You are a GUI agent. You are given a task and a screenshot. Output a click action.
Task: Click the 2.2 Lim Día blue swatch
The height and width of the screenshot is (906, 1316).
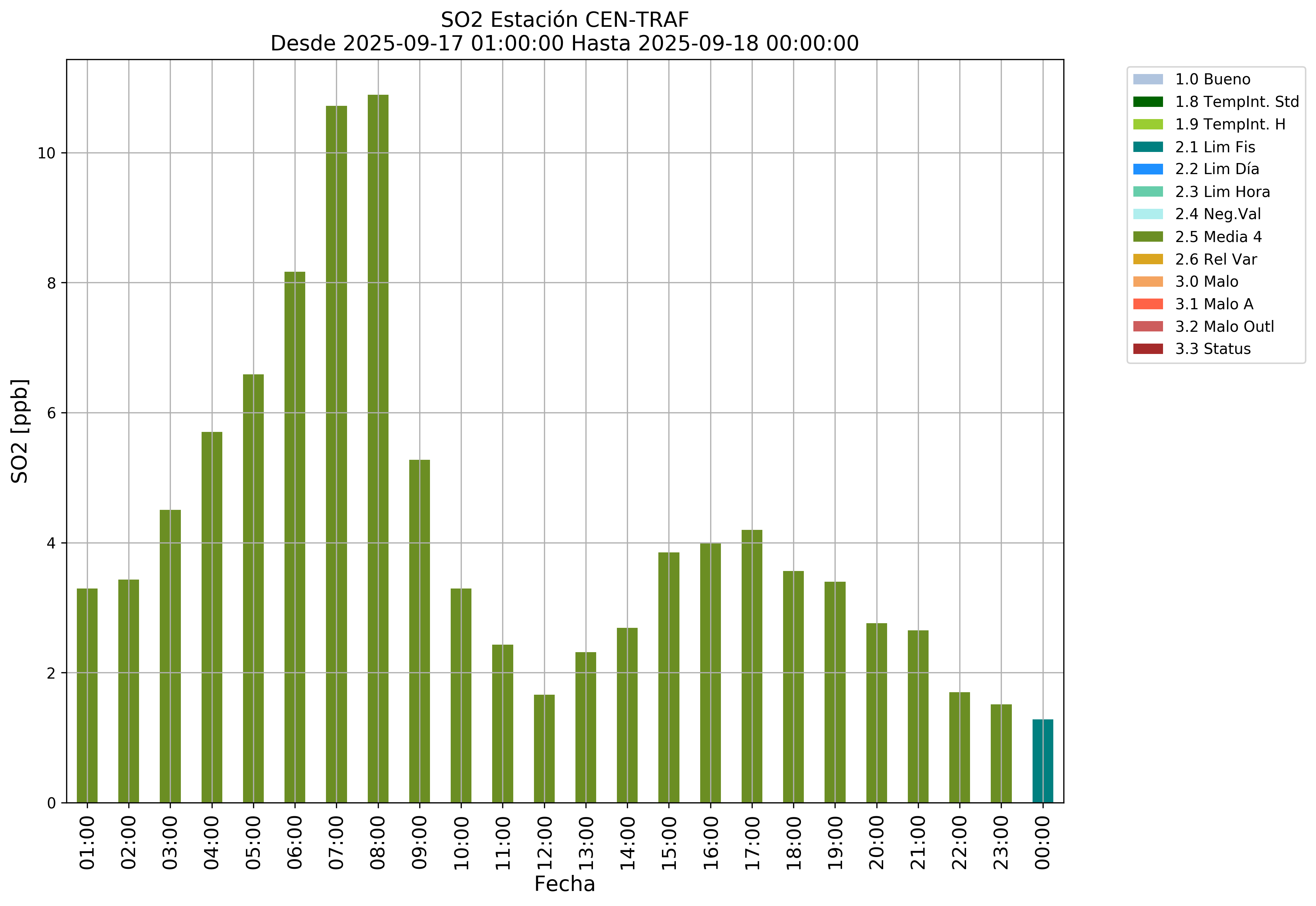pyautogui.click(x=1147, y=169)
